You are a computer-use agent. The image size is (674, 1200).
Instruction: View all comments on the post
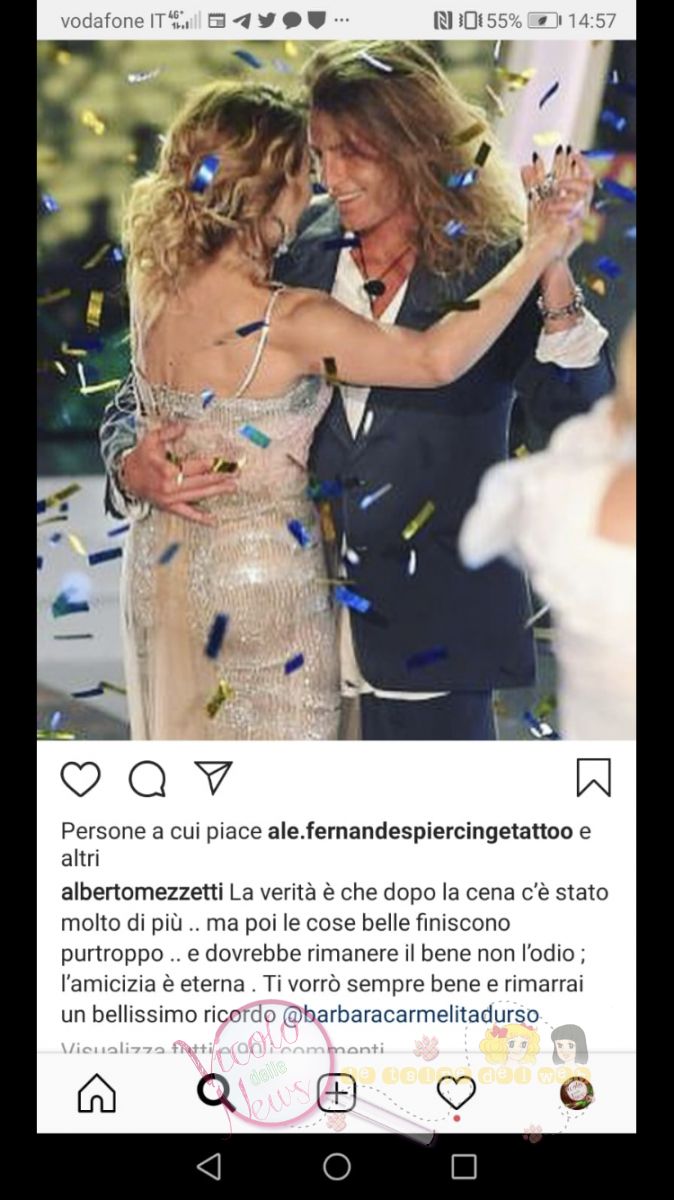(222, 1049)
